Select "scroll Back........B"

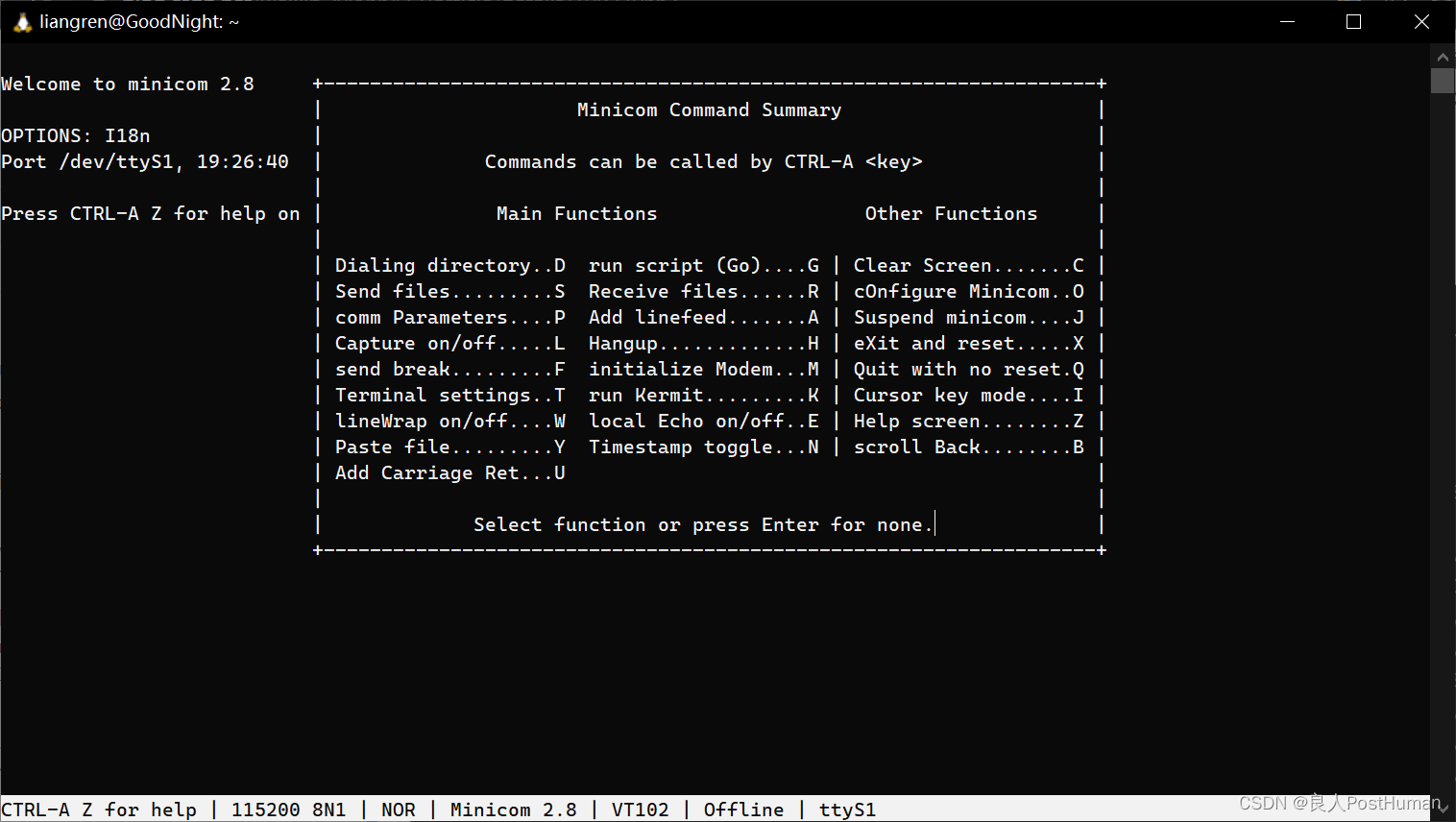[967, 447]
